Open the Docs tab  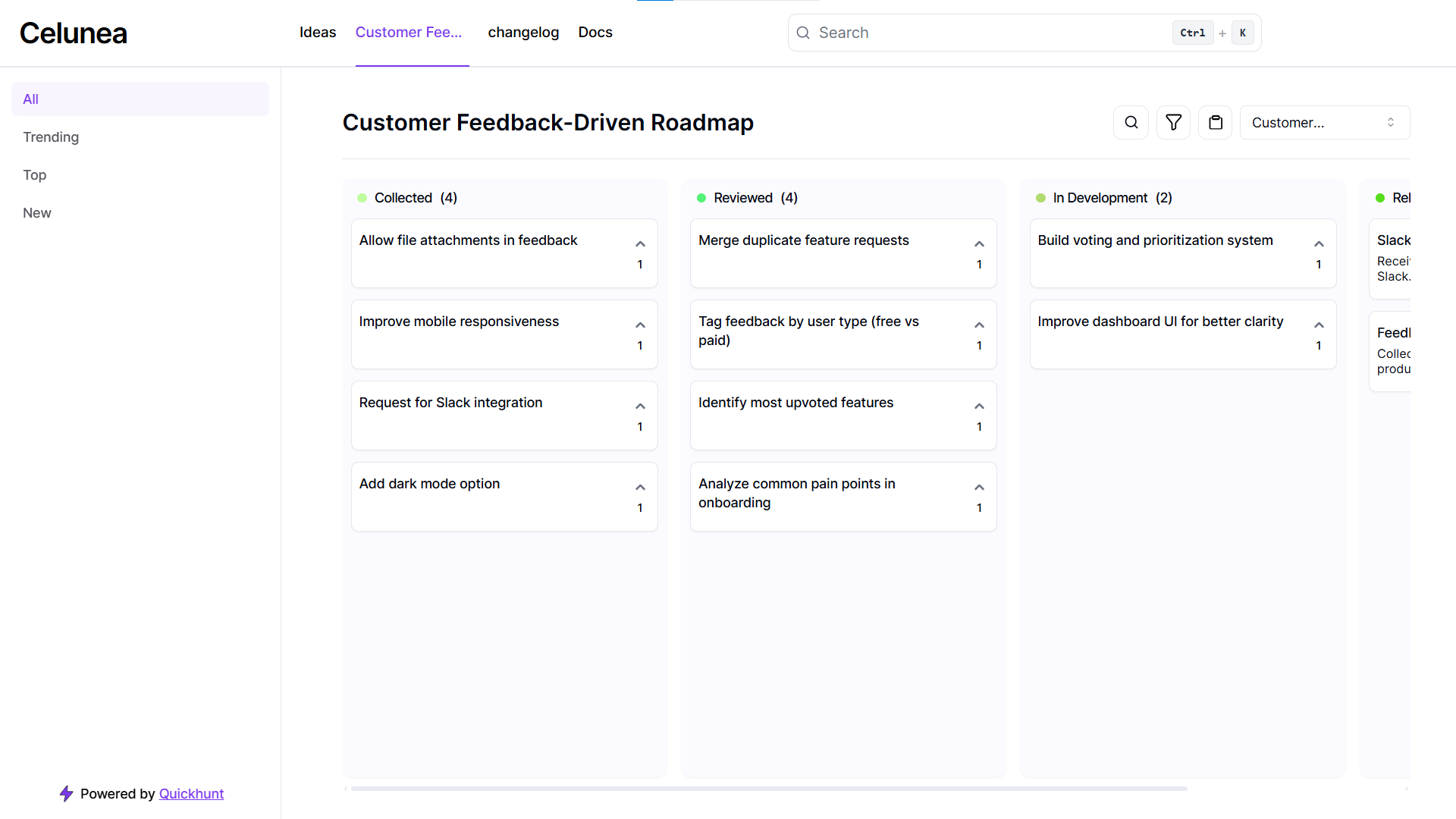click(x=595, y=32)
